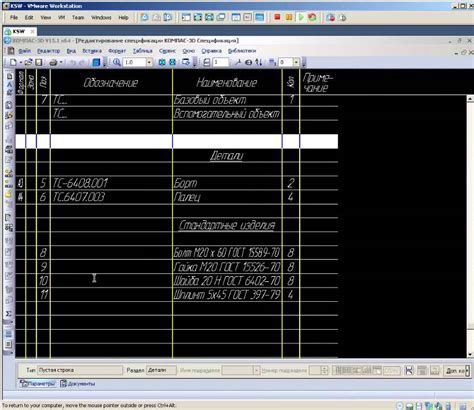This screenshot has height=410, width=474.
Task: Open the VM menu in VMware
Action: pyautogui.click(x=62, y=17)
